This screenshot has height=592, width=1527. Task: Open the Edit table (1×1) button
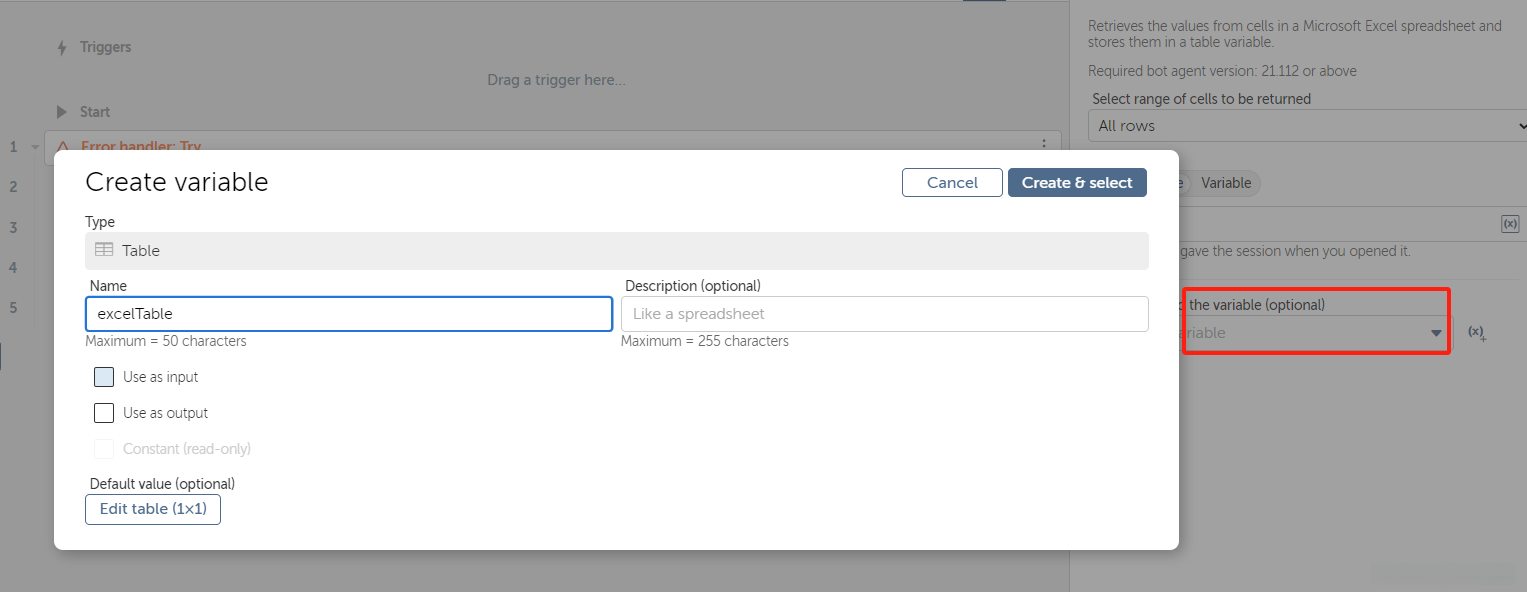tap(153, 509)
